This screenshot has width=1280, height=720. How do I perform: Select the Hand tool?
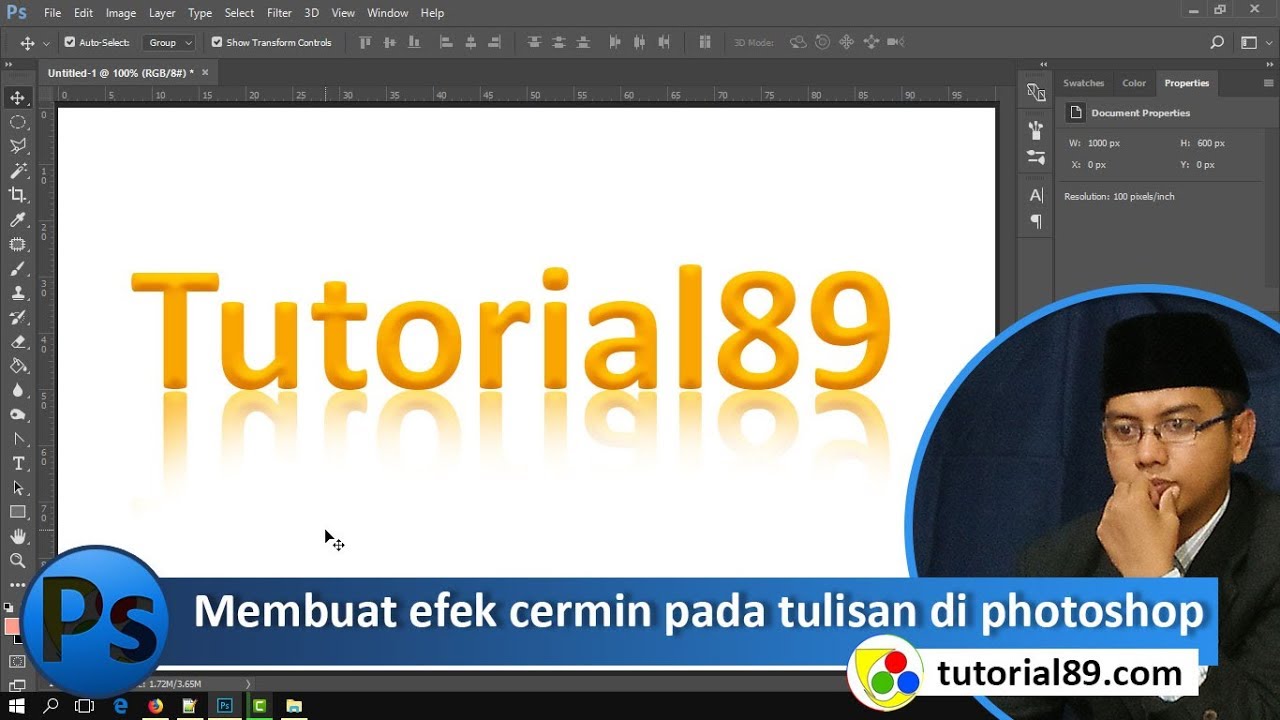(x=18, y=537)
